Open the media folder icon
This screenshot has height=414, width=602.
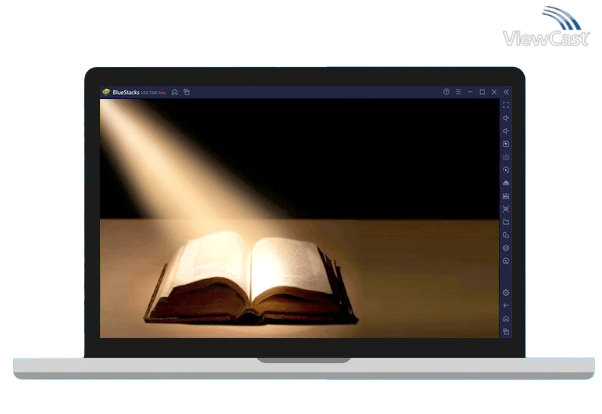(x=506, y=222)
